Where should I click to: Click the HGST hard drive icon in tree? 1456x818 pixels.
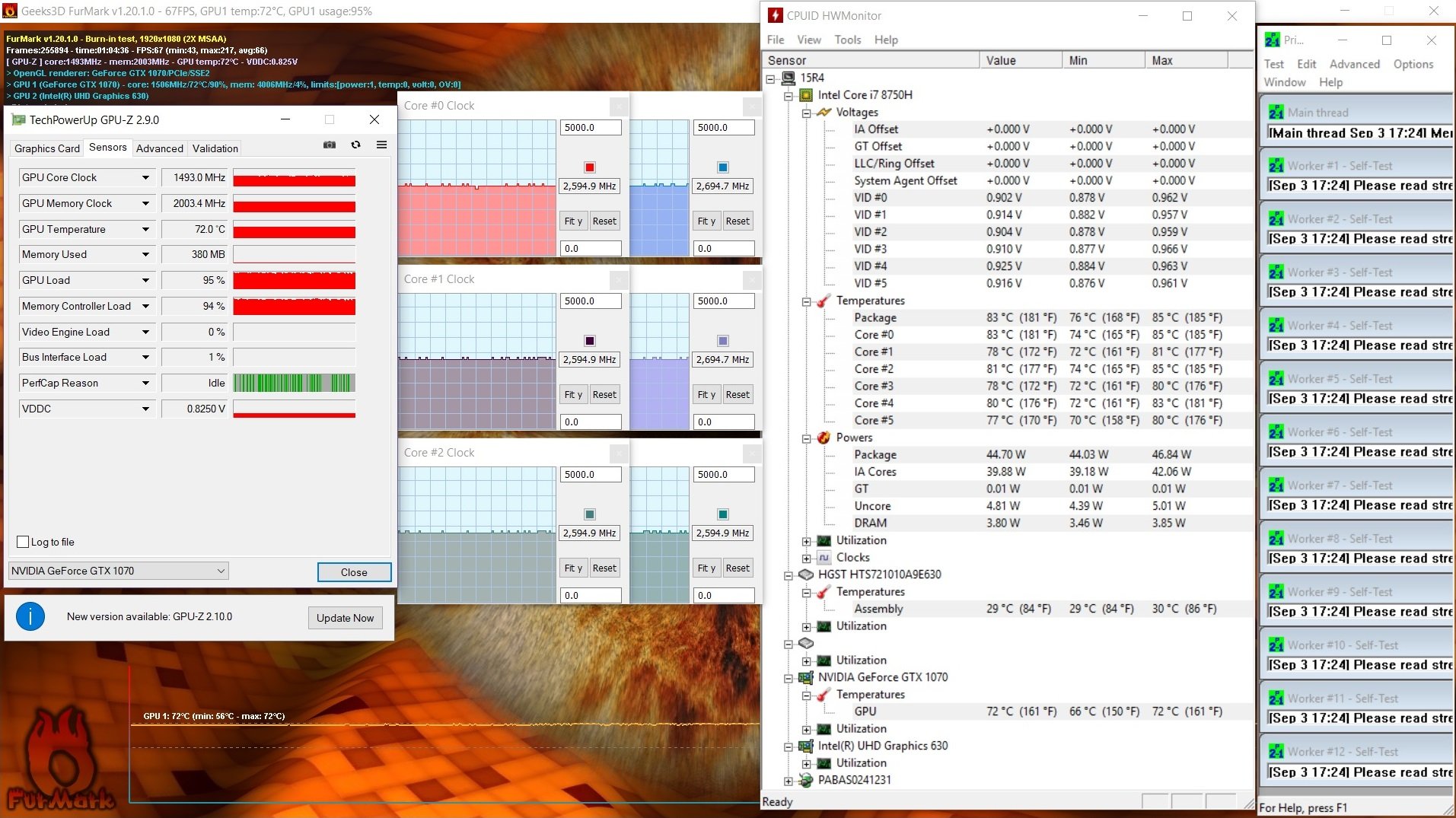806,575
